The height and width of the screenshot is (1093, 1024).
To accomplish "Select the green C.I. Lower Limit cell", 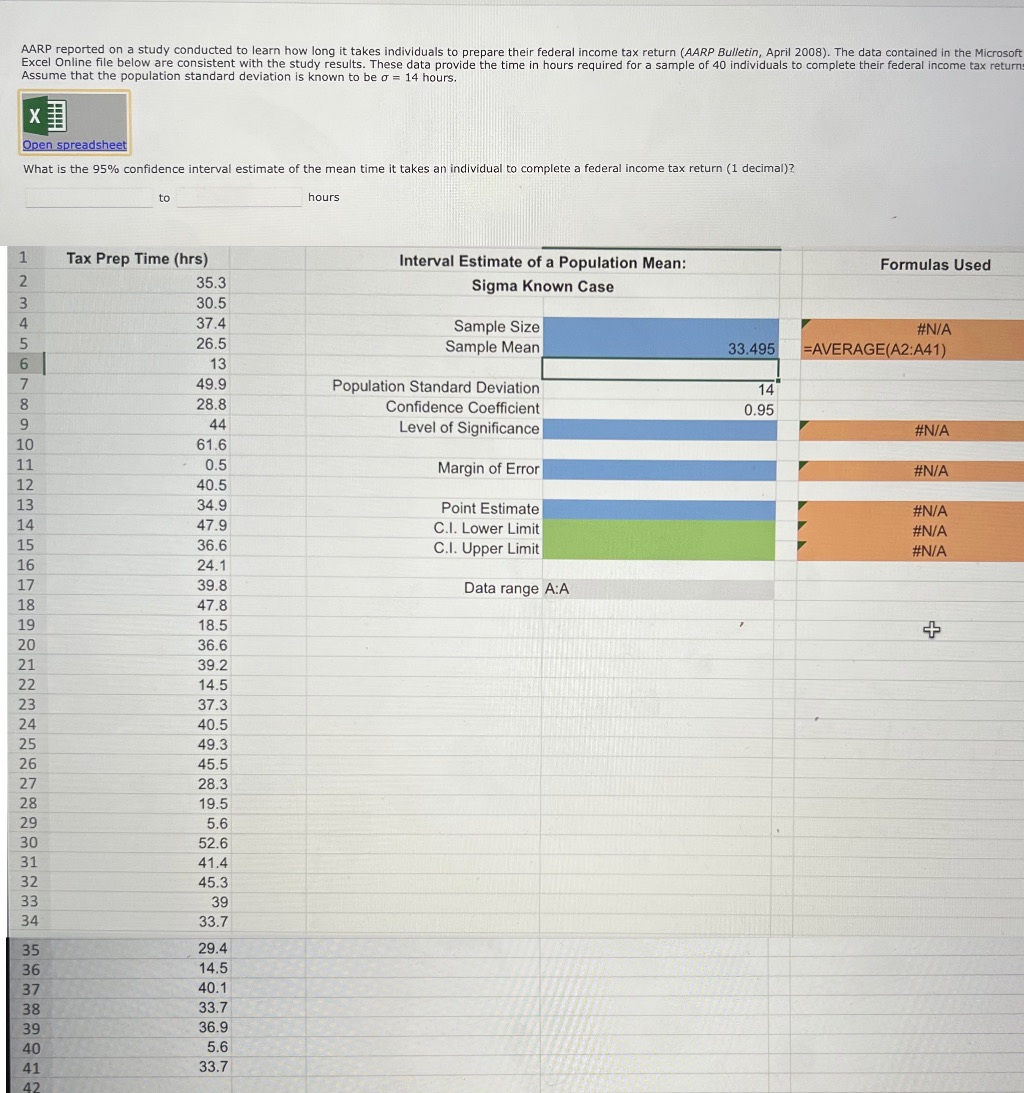I will (x=658, y=530).
